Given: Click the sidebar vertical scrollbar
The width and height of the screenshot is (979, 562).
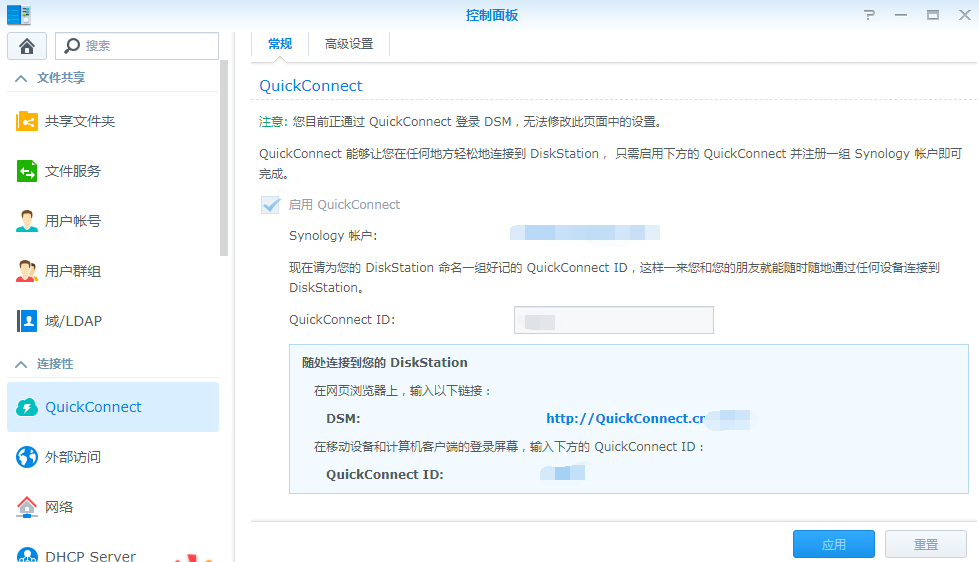Looking at the screenshot, I should click(x=224, y=158).
